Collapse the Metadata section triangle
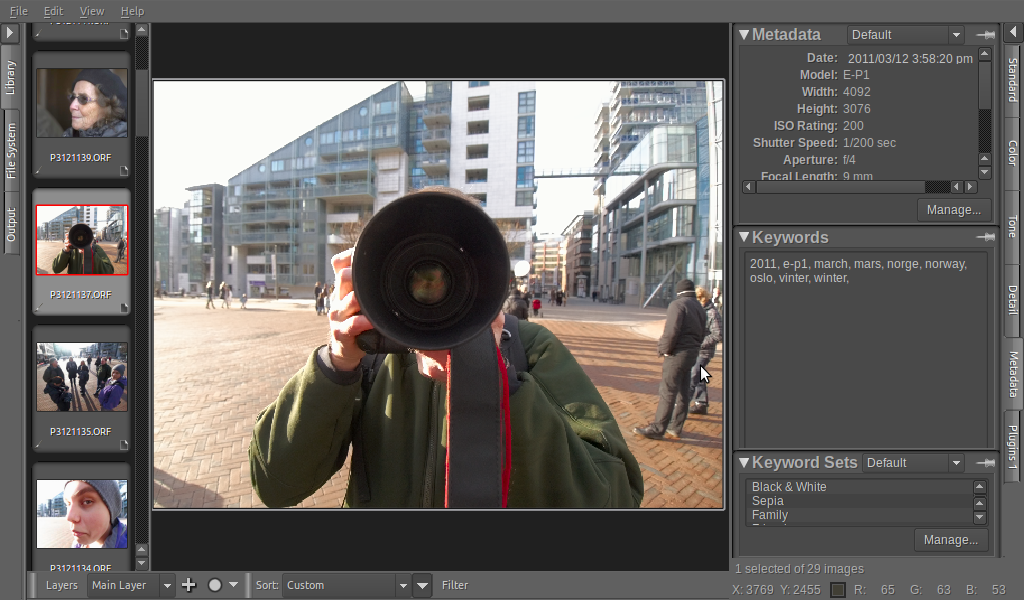Viewport: 1024px width, 600px height. (x=744, y=35)
